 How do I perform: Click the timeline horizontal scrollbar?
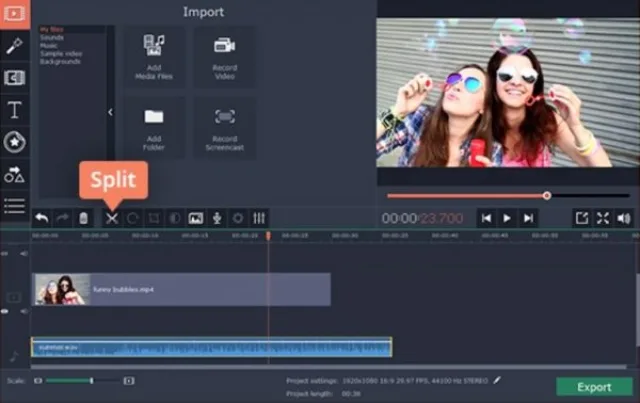click(x=329, y=367)
